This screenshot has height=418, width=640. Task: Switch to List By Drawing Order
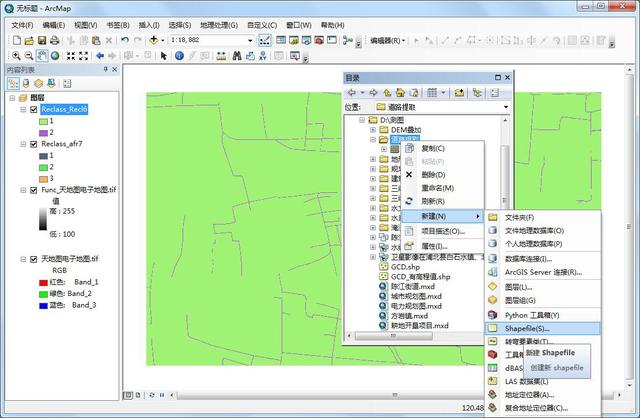[x=13, y=83]
